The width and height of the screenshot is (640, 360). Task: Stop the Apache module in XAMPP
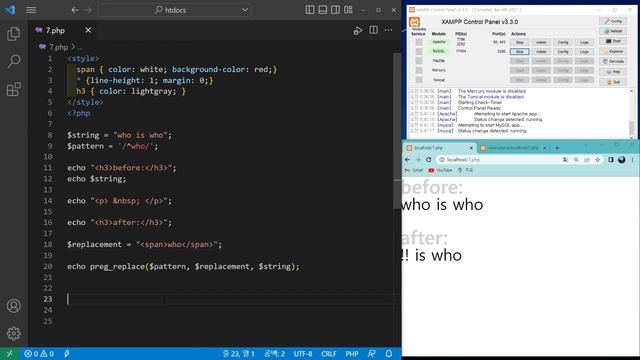pyautogui.click(x=520, y=42)
